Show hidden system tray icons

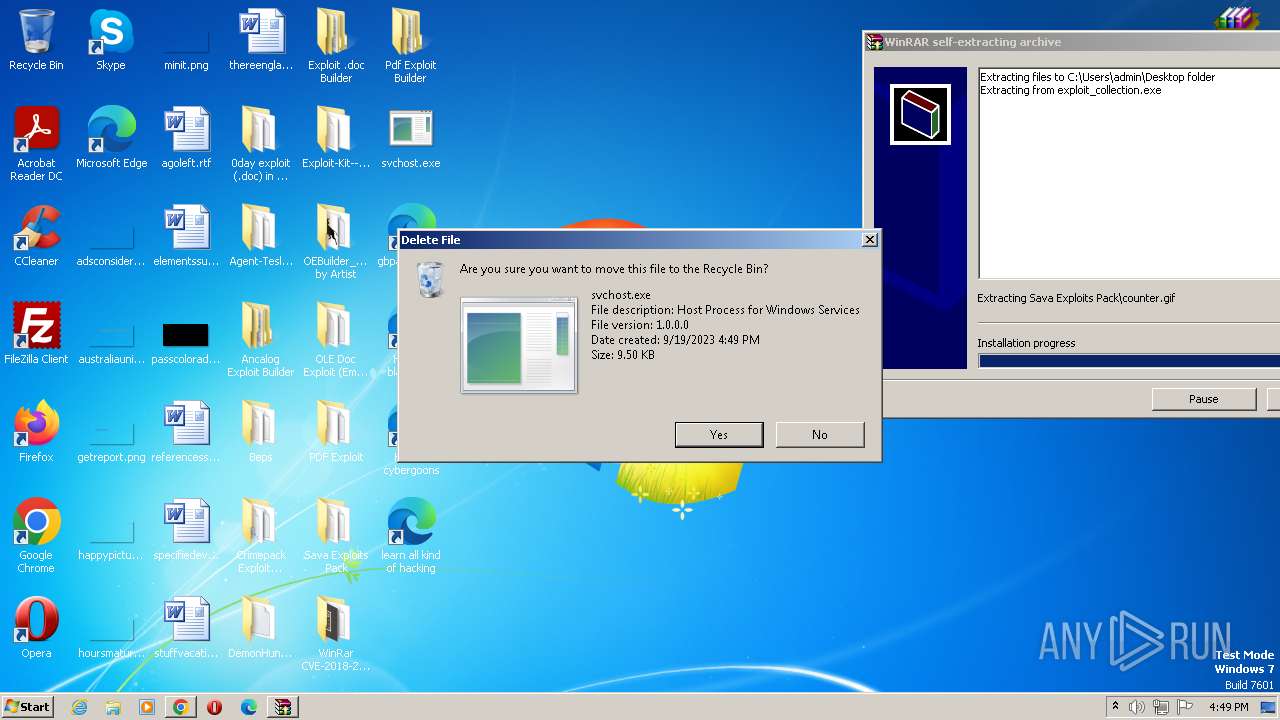(x=1115, y=707)
